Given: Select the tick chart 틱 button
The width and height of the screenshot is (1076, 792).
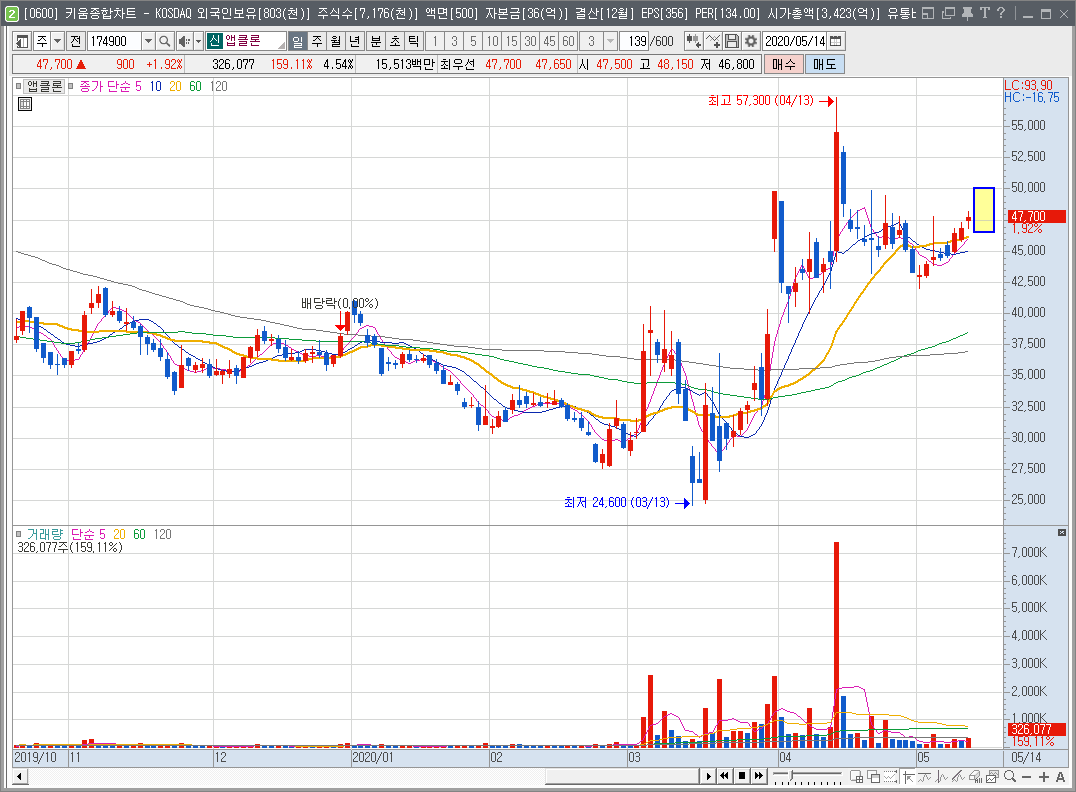Looking at the screenshot, I should [413, 41].
